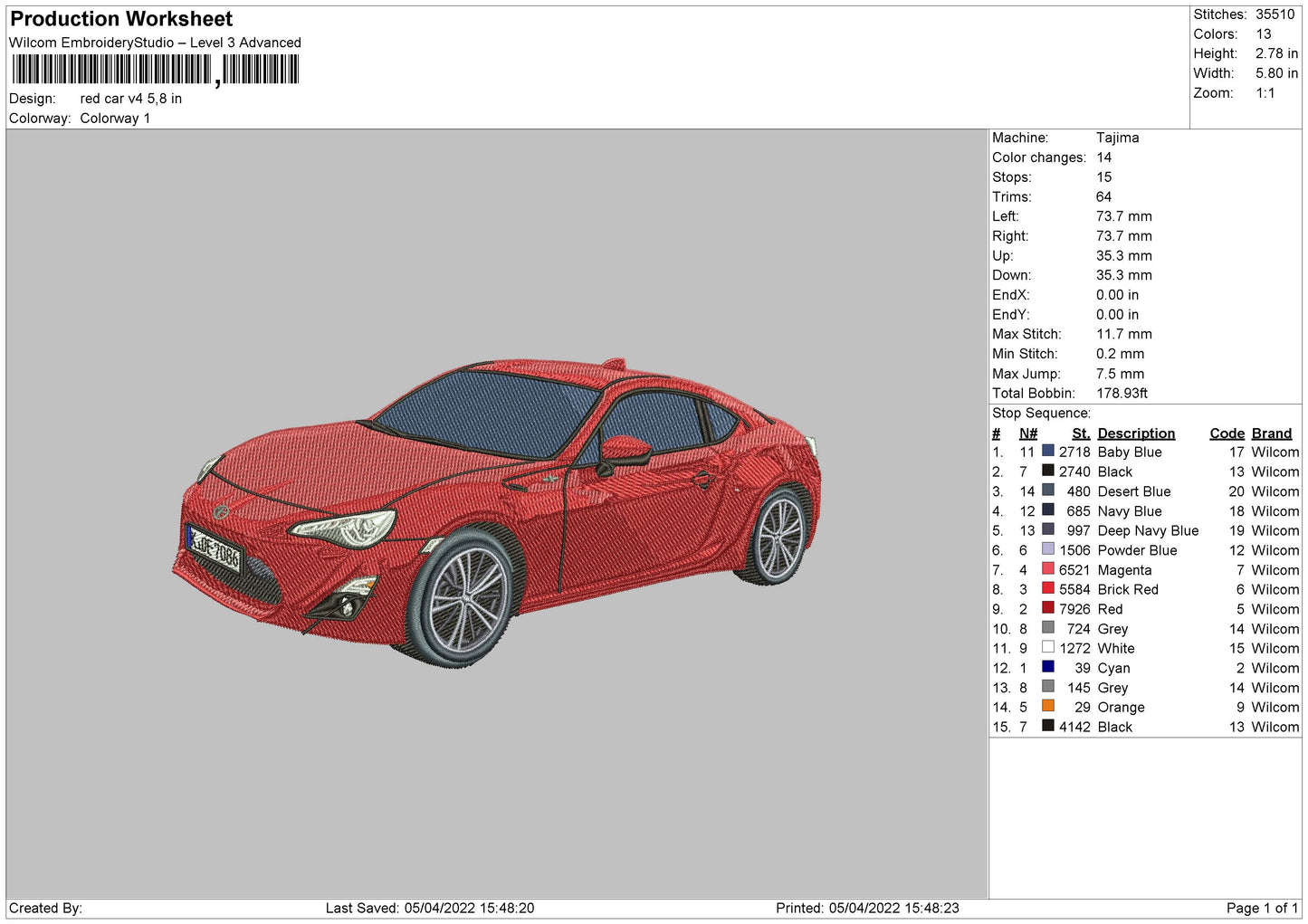
Task: Click the Grey swatch in row 13
Action: pos(1048,687)
